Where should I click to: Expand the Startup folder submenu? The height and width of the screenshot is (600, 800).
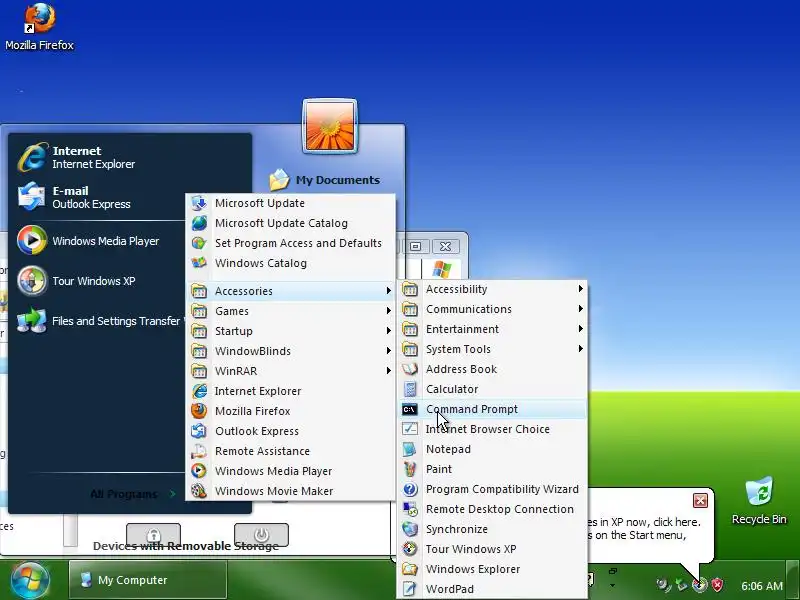[x=291, y=331]
